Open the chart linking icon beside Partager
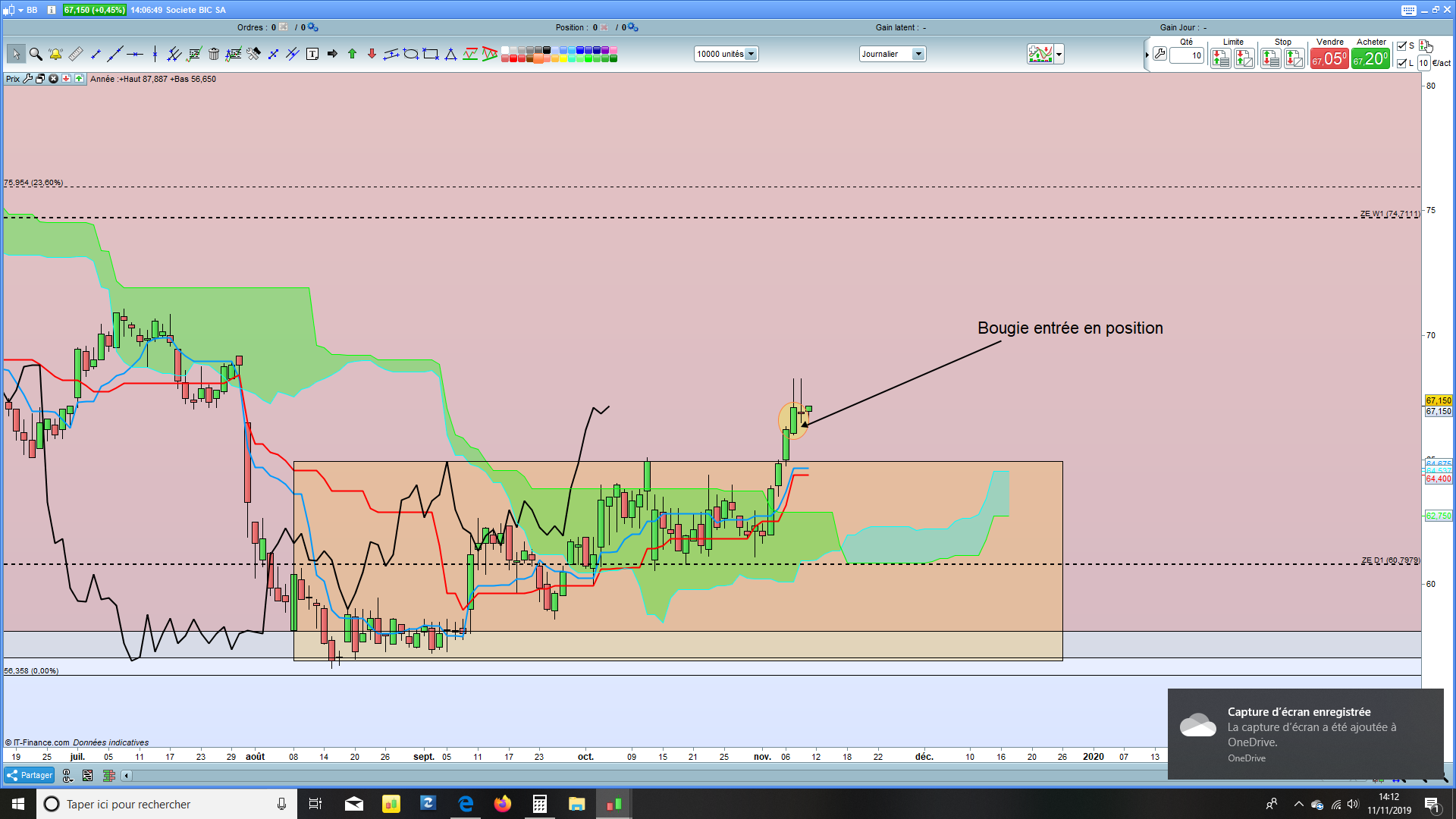The image size is (1456, 819). tap(67, 775)
